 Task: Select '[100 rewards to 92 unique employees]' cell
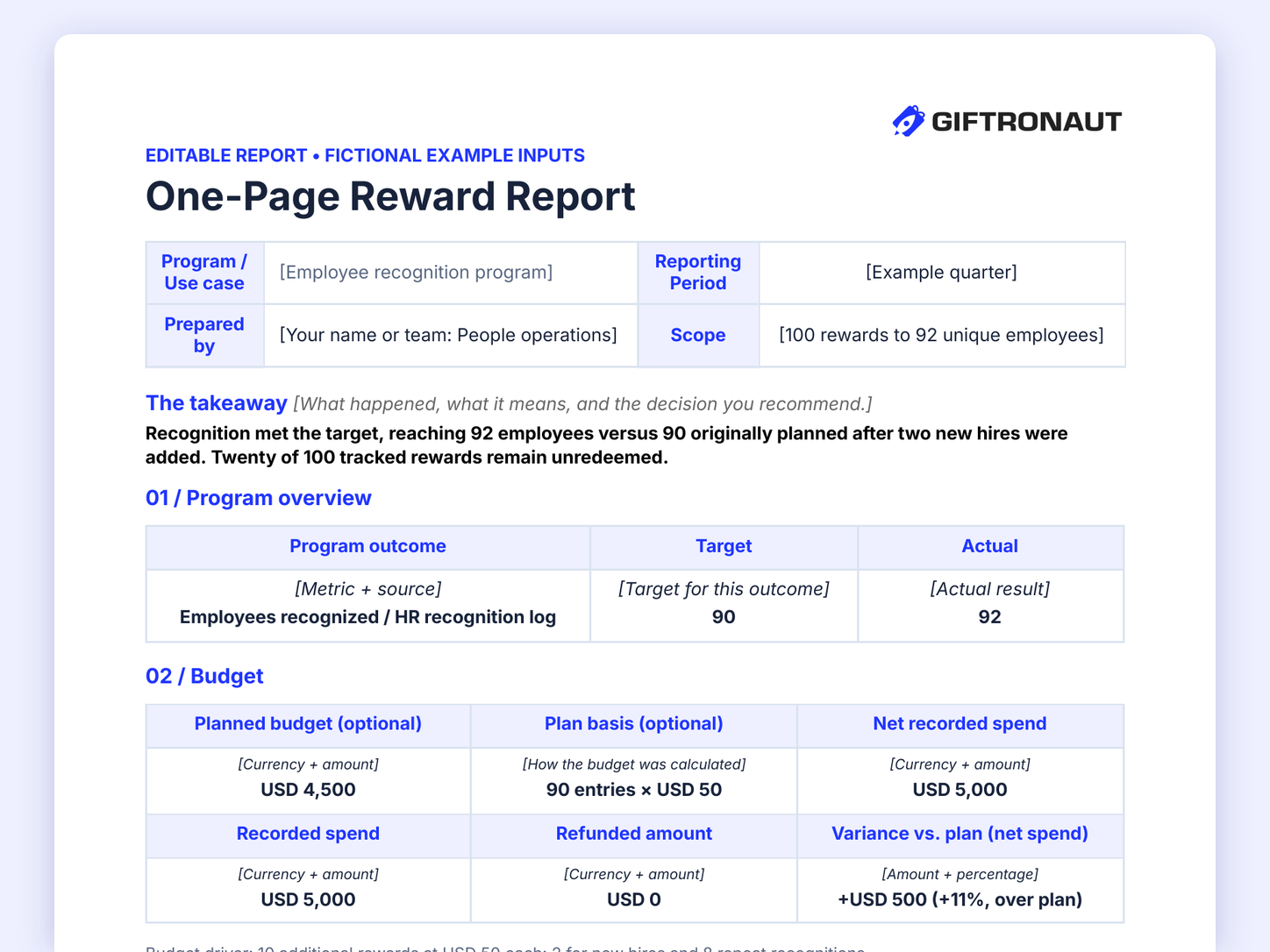coord(941,335)
